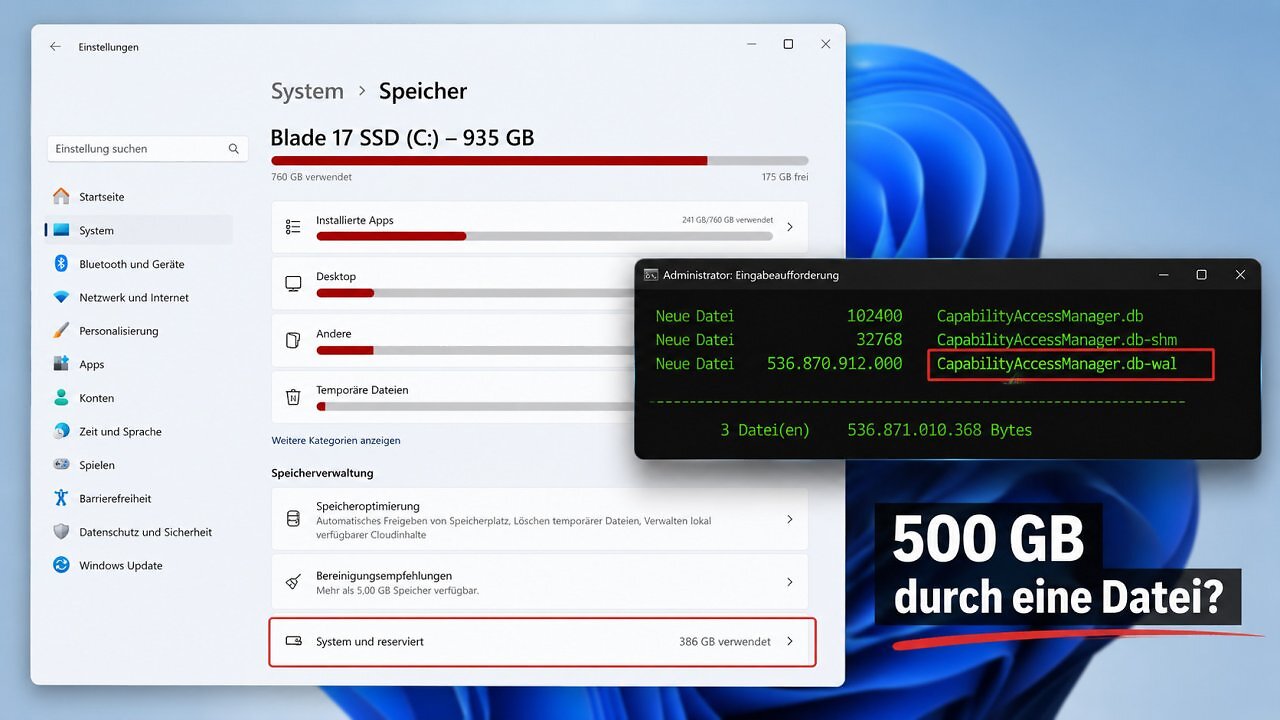The image size is (1280, 720).
Task: Open Bereinigungsempfehlungen via its chevron
Action: click(790, 582)
